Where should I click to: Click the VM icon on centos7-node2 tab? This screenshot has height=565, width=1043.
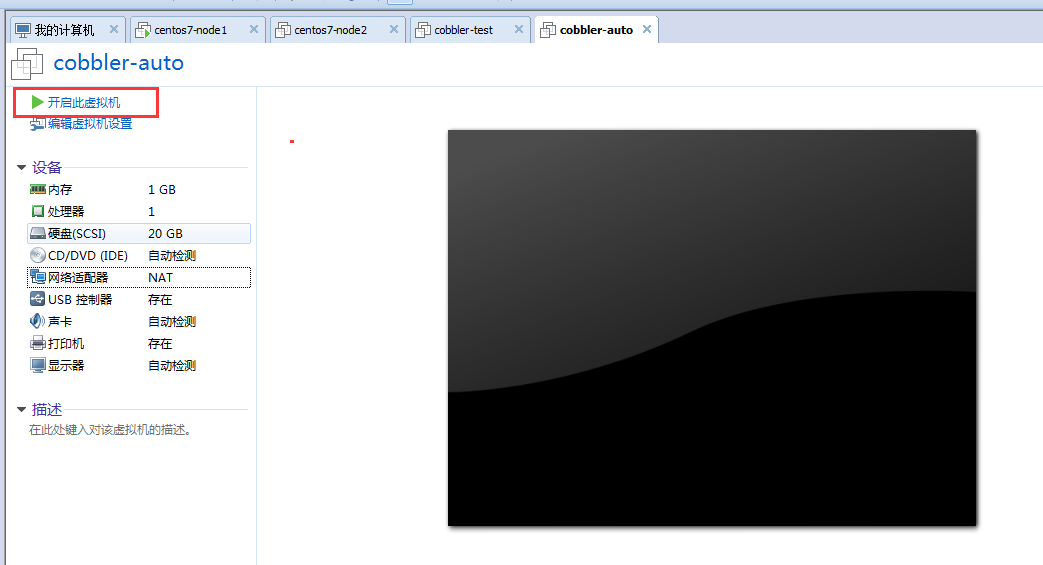[x=283, y=30]
